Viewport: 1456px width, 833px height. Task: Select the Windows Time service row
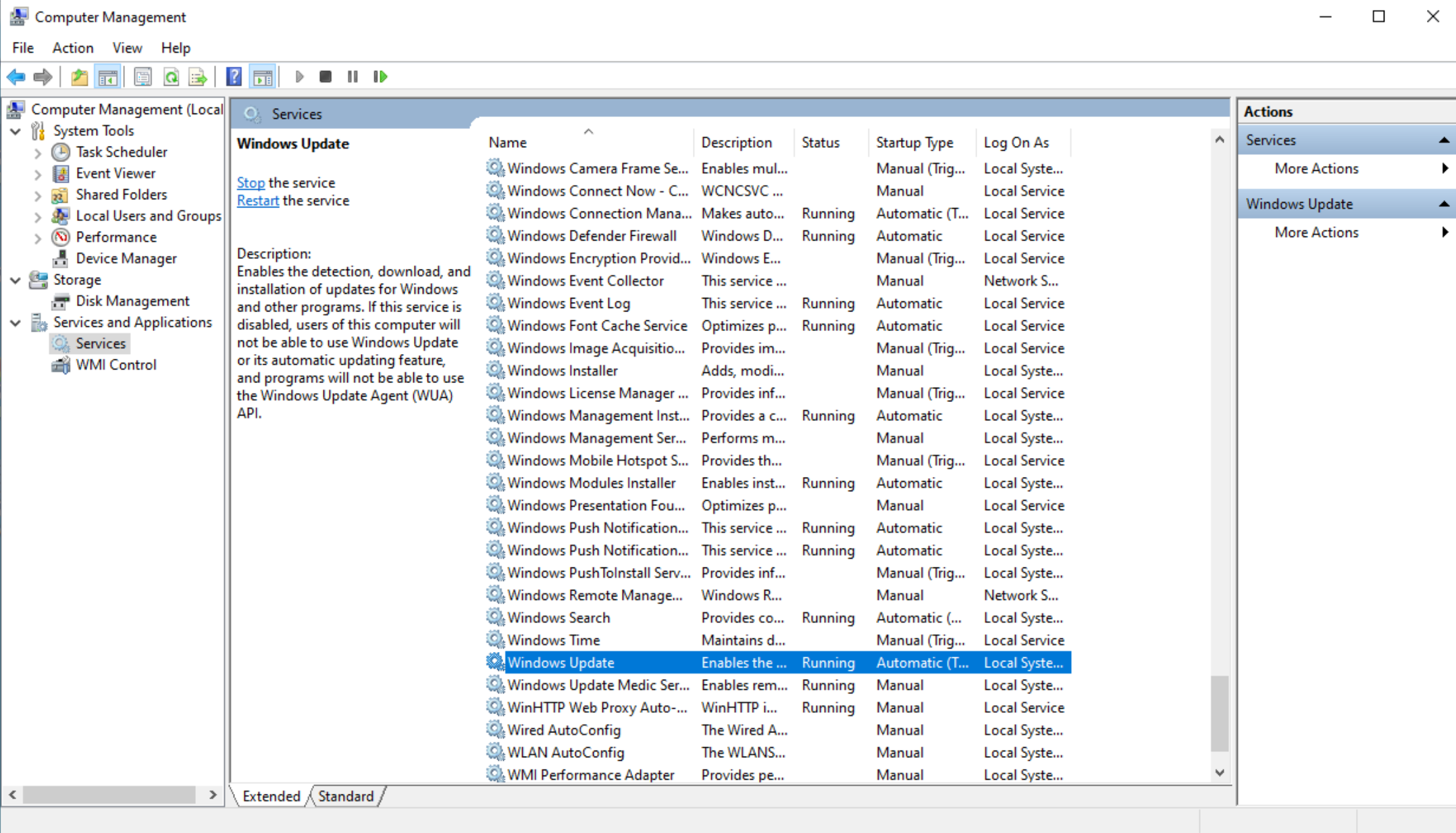tap(777, 640)
